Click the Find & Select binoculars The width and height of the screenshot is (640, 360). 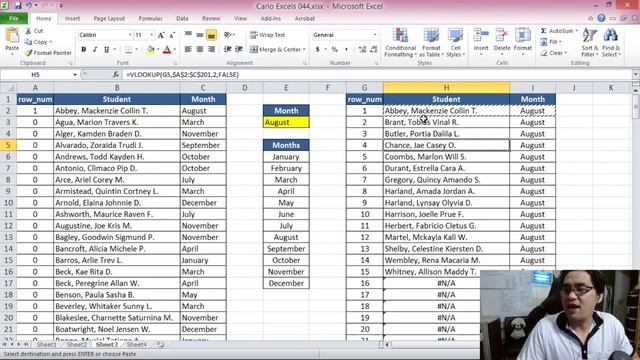pyautogui.click(x=611, y=36)
